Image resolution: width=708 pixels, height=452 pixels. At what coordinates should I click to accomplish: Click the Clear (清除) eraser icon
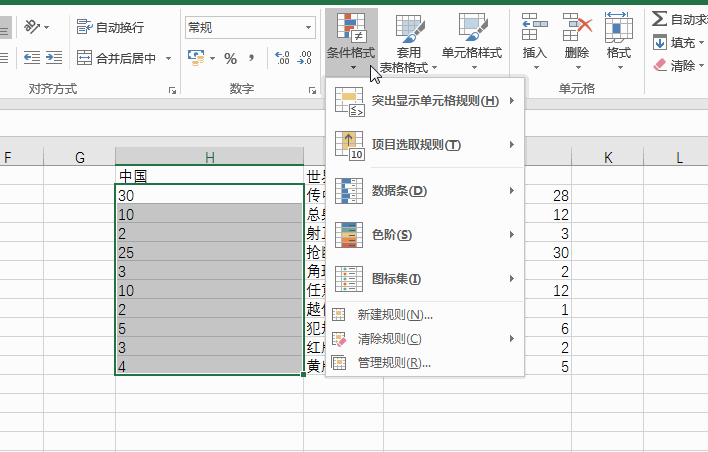click(660, 65)
